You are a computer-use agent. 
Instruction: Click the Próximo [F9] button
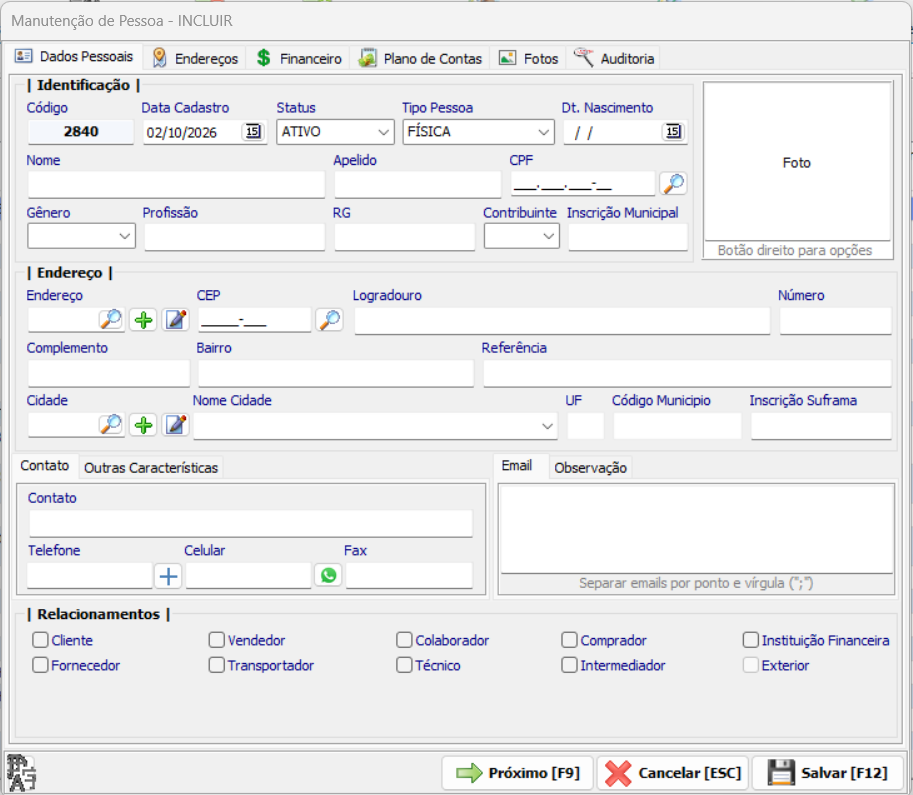pyautogui.click(x=518, y=773)
